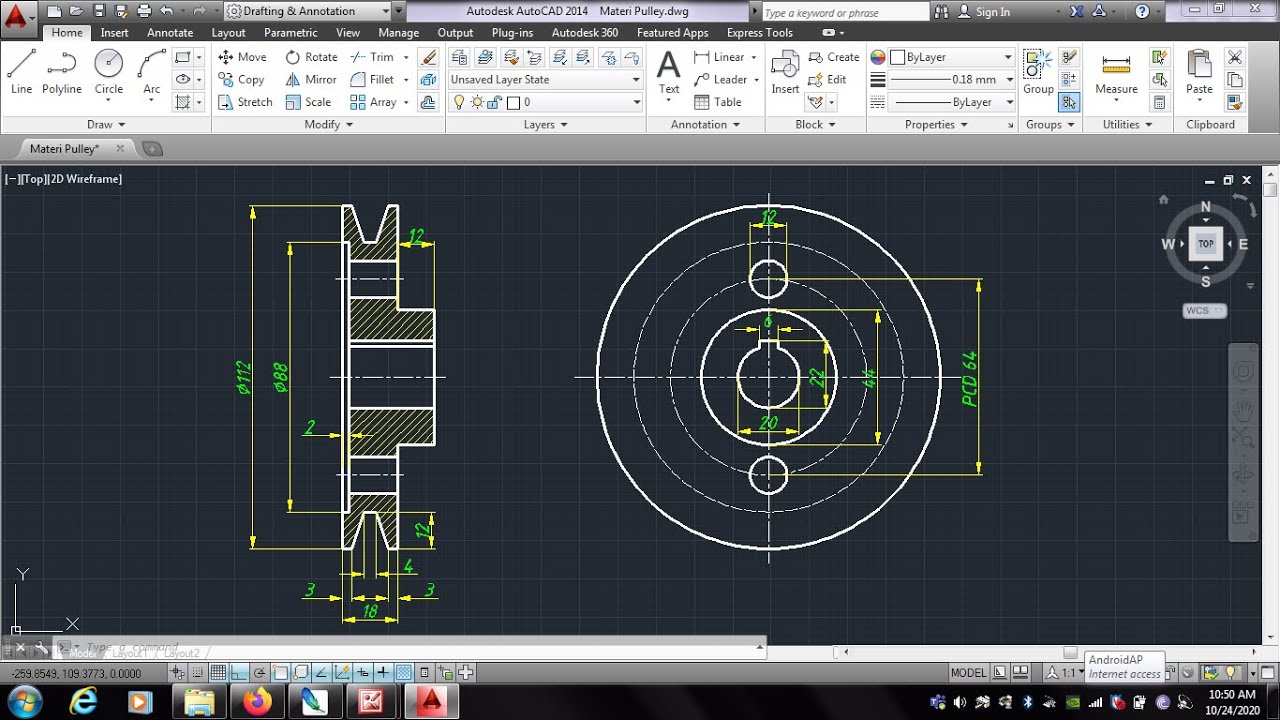This screenshot has width=1280, height=720.
Task: Insert Text annotation tool
Action: pos(669,72)
